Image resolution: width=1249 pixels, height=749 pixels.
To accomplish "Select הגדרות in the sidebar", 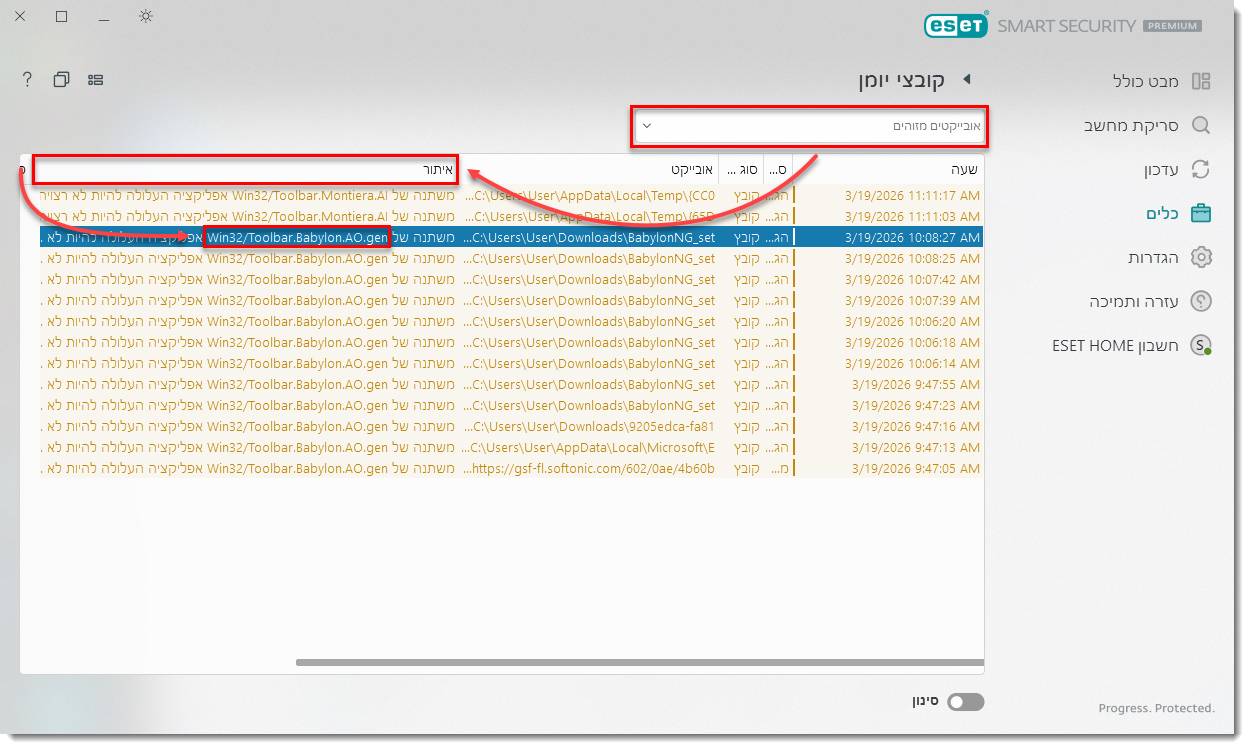I will coord(1154,257).
